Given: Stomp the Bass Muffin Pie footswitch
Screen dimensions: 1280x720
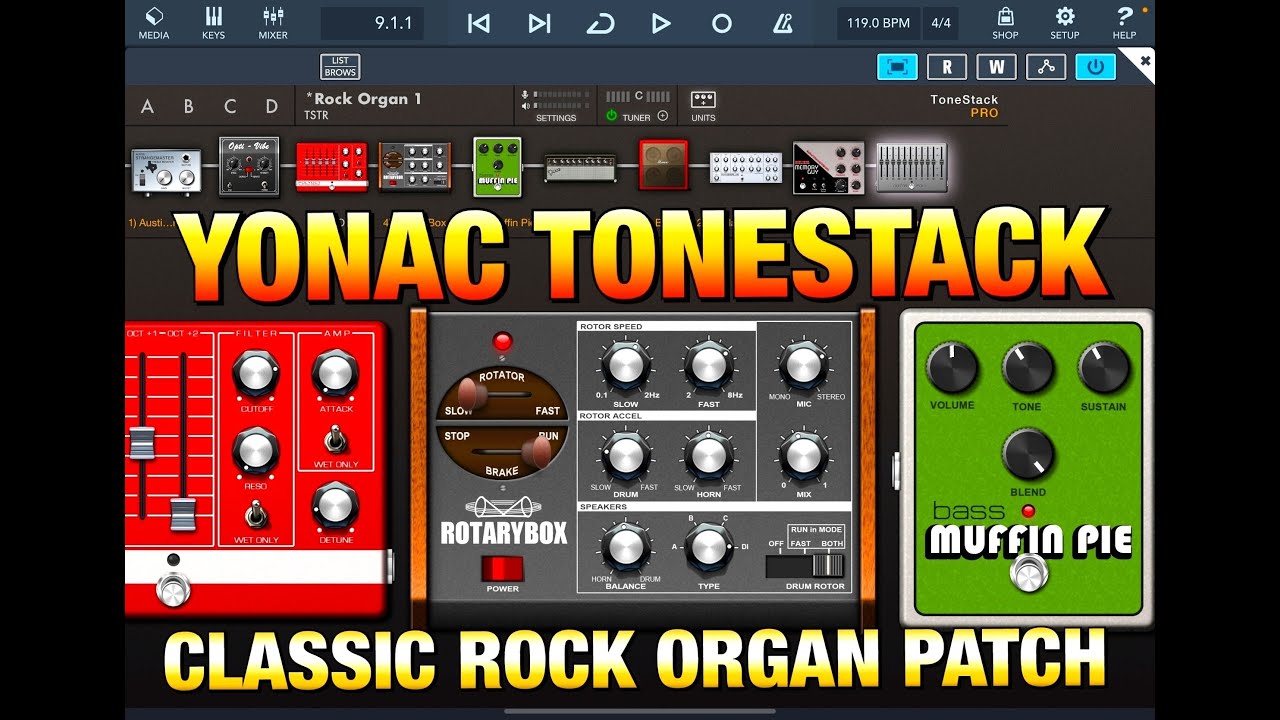Looking at the screenshot, I should (1028, 574).
